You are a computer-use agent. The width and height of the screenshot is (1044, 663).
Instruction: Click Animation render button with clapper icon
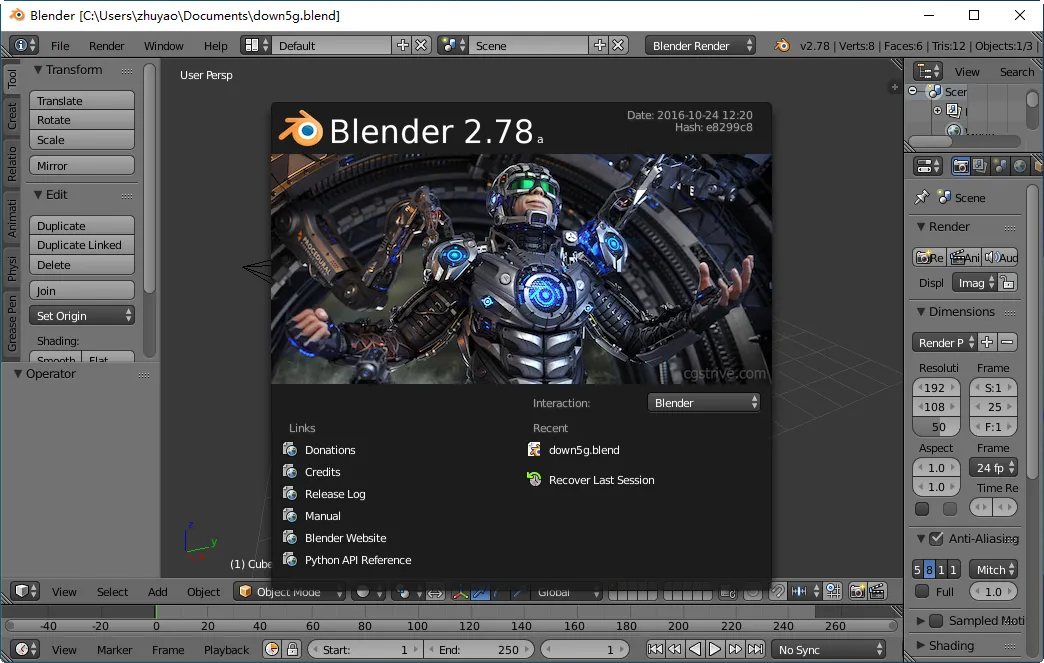964,258
